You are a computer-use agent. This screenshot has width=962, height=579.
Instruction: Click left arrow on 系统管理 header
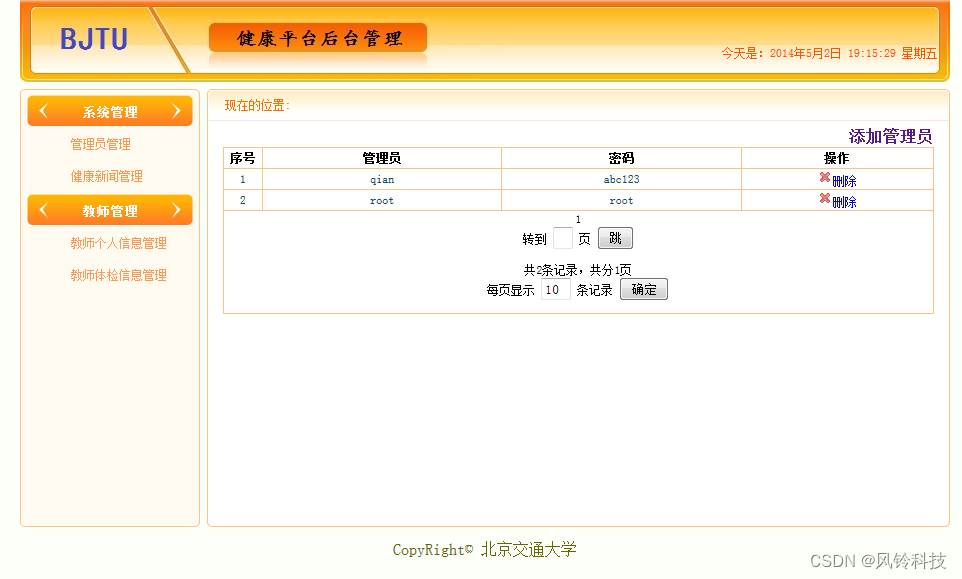pos(44,111)
